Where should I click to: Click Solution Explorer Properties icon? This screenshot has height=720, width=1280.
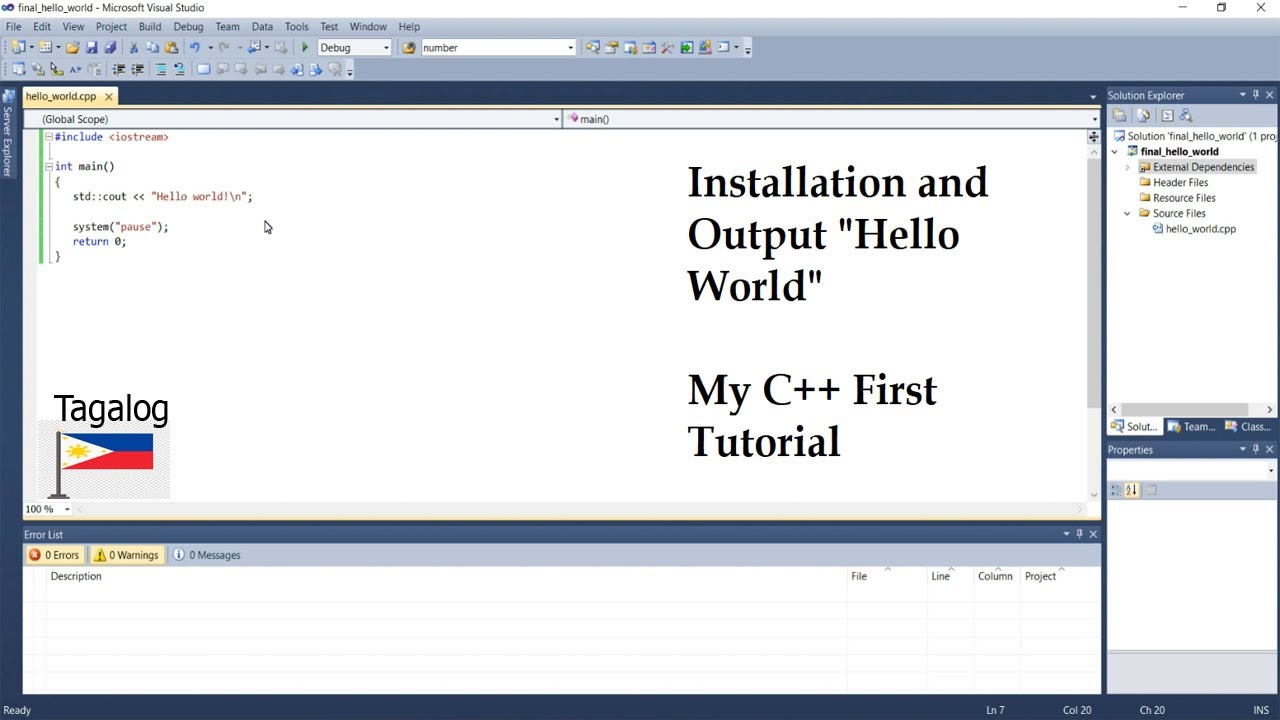coord(1119,116)
